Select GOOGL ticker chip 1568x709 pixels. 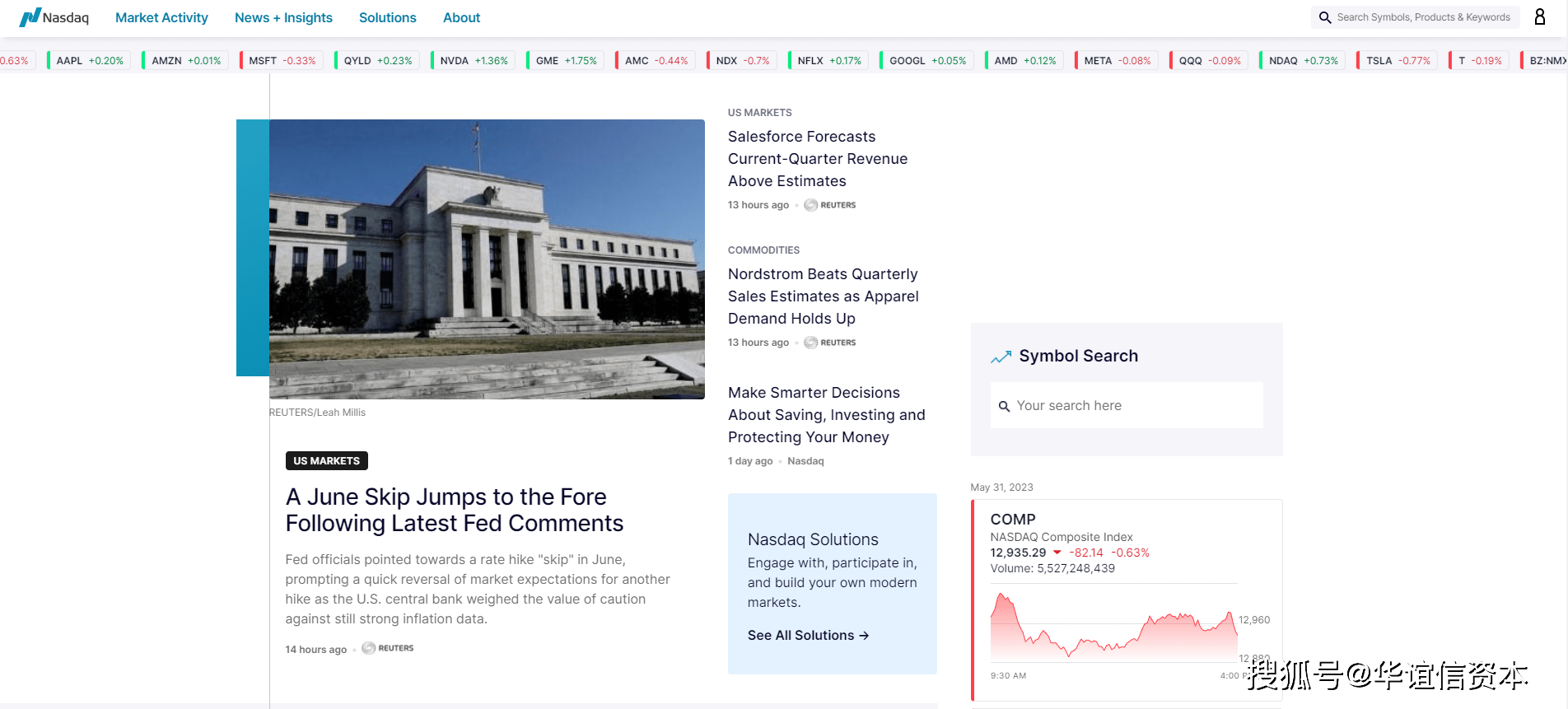pos(927,60)
